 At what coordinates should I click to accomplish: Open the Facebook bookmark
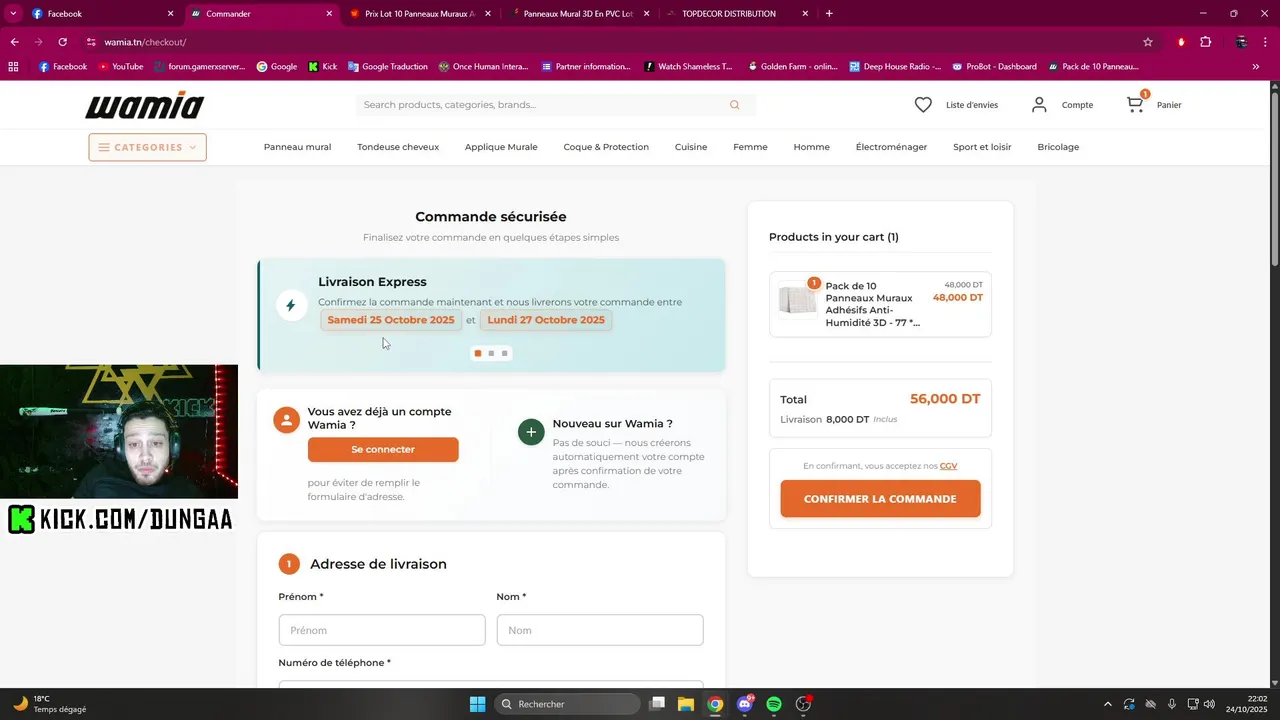[63, 67]
